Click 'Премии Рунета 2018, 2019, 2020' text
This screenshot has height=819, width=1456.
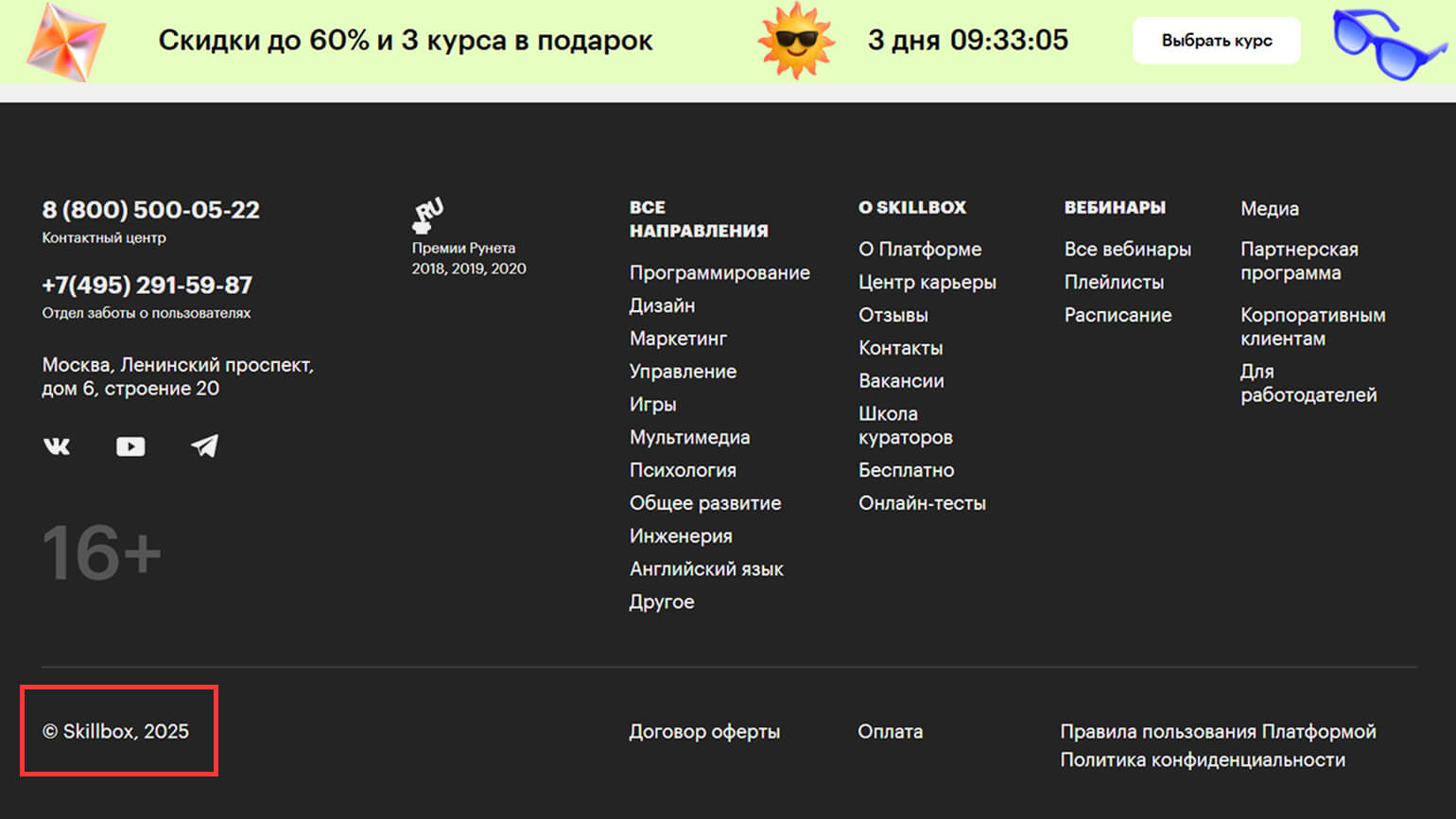click(469, 258)
